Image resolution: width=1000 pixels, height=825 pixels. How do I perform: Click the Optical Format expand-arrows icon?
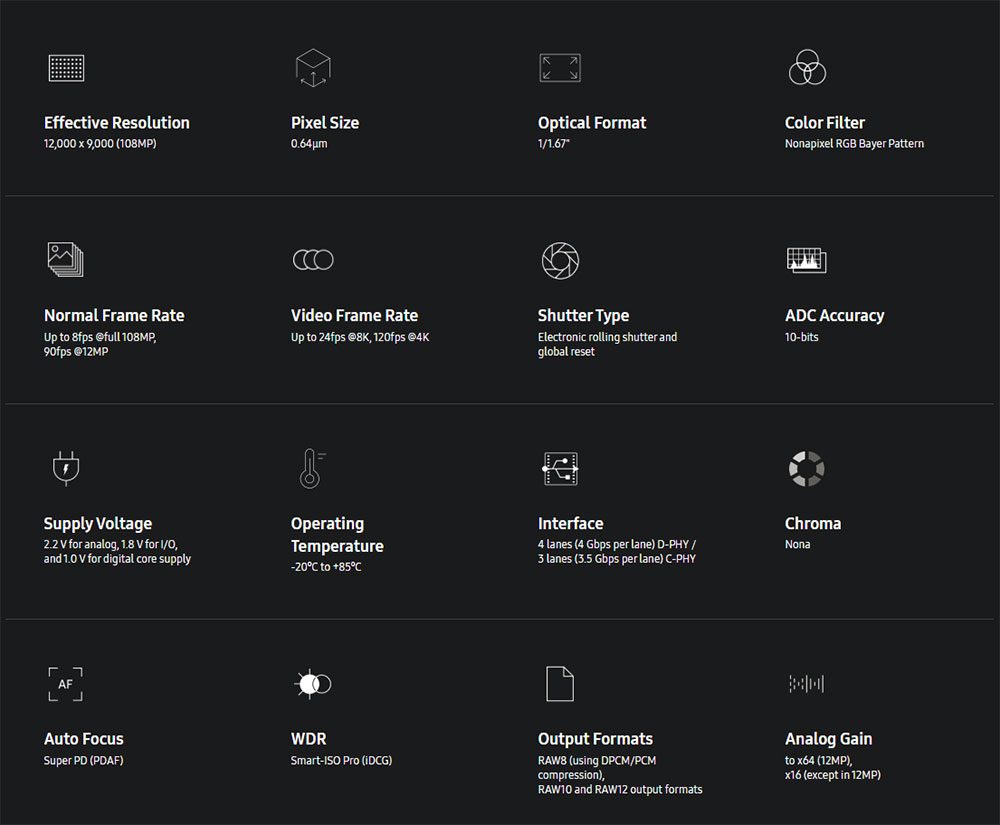pos(559,68)
